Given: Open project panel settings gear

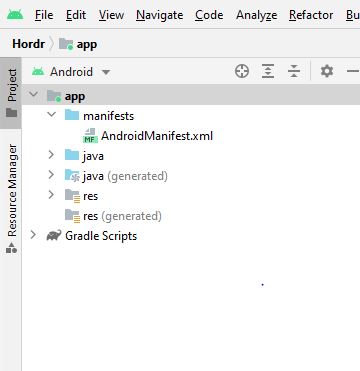Looking at the screenshot, I should 327,71.
